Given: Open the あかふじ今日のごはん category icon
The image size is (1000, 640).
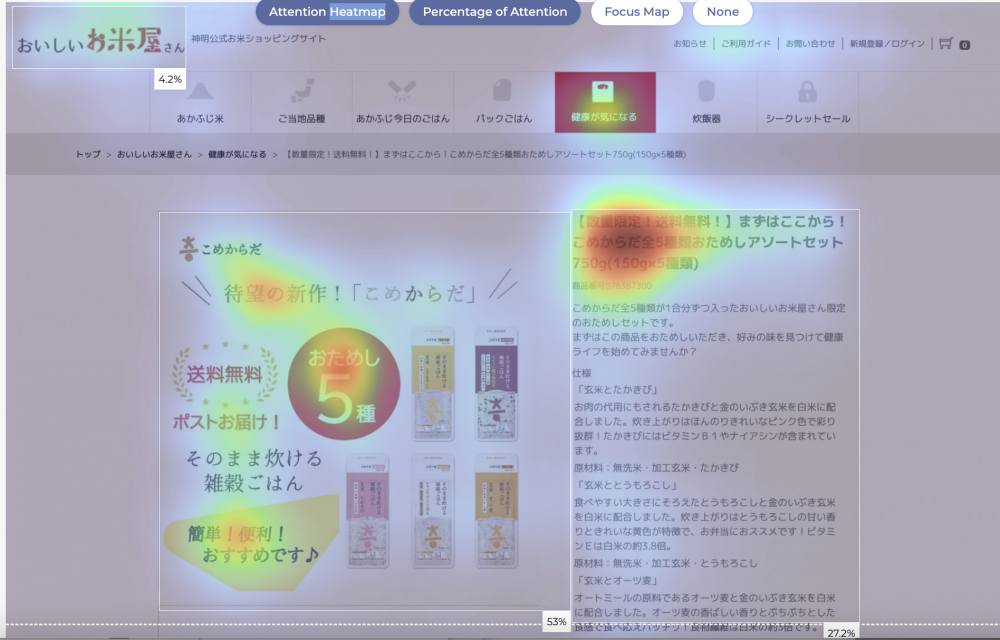Looking at the screenshot, I should point(402,92).
